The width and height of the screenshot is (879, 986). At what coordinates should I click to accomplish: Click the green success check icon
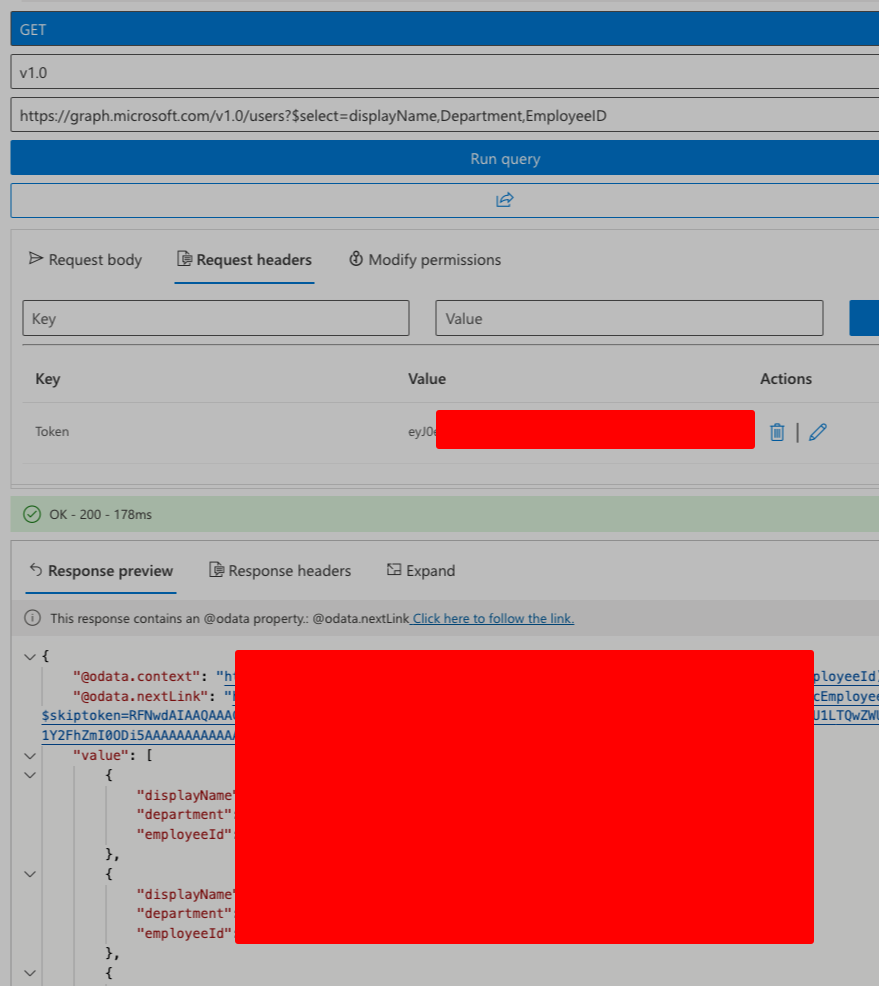tap(32, 514)
